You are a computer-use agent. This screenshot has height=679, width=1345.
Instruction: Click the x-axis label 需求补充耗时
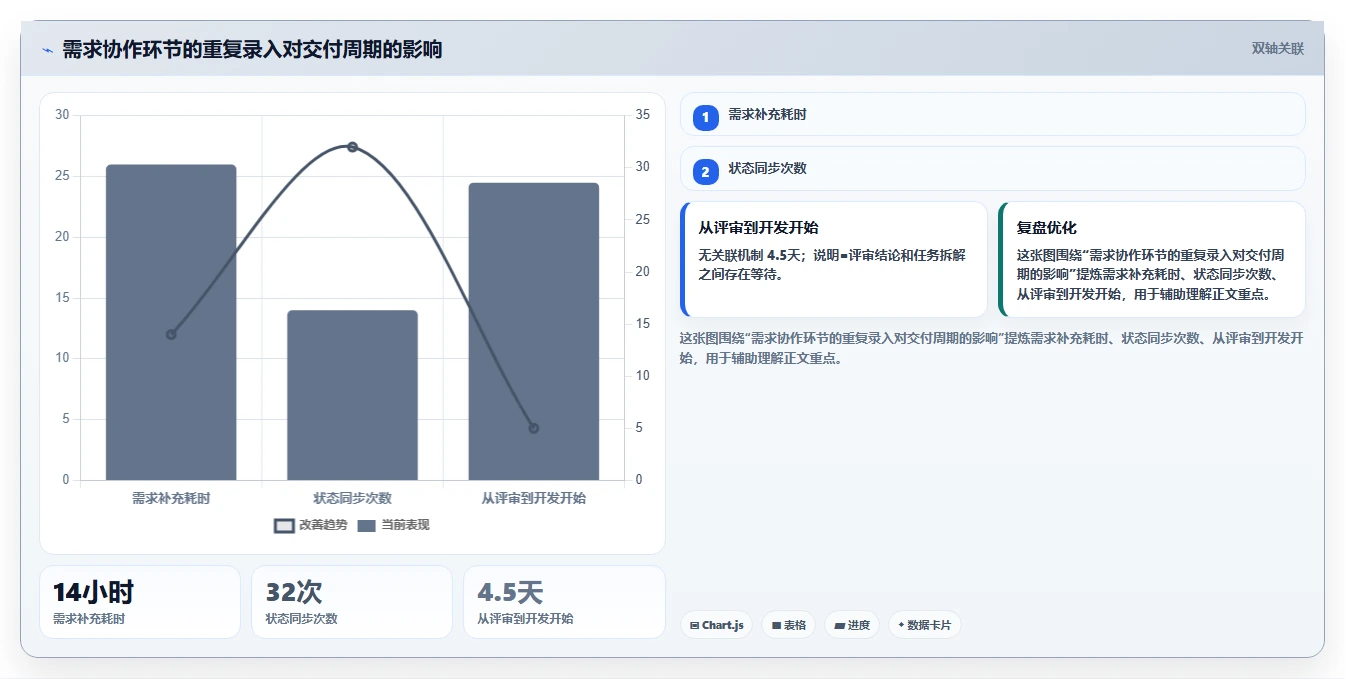pos(171,497)
